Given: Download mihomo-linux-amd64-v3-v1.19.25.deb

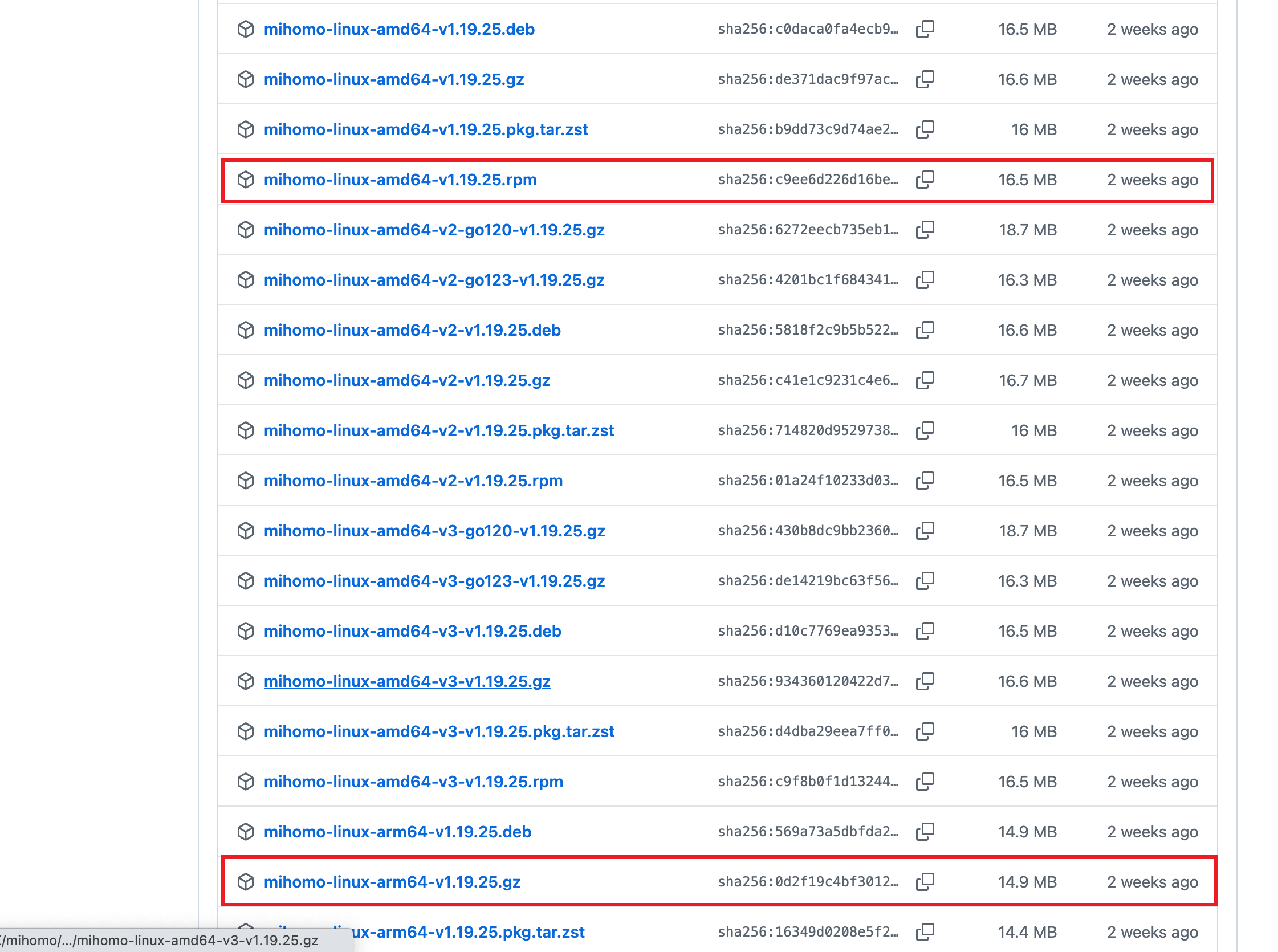Looking at the screenshot, I should (413, 631).
